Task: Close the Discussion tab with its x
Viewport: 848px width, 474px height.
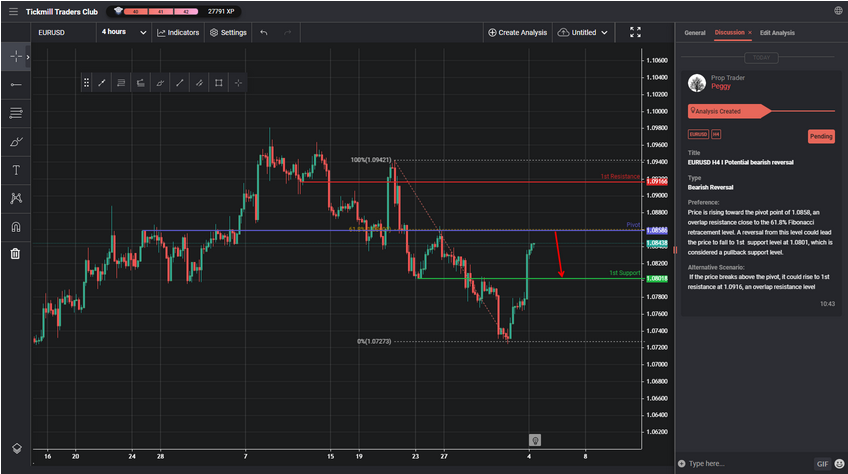Action: pyautogui.click(x=750, y=33)
